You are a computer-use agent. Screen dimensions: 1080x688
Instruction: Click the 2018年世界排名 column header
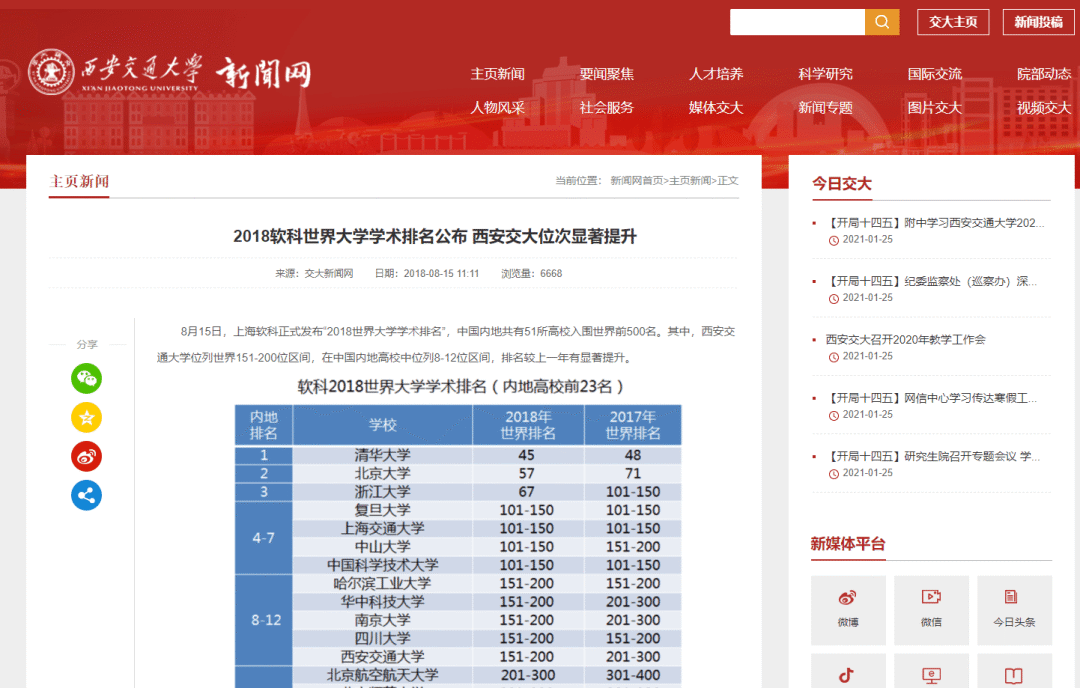(528, 425)
